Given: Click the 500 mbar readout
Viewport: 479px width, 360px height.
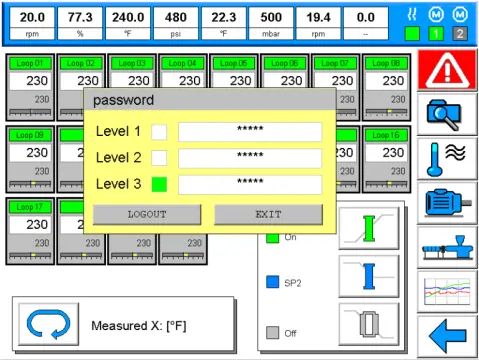Looking at the screenshot, I should point(271,24).
